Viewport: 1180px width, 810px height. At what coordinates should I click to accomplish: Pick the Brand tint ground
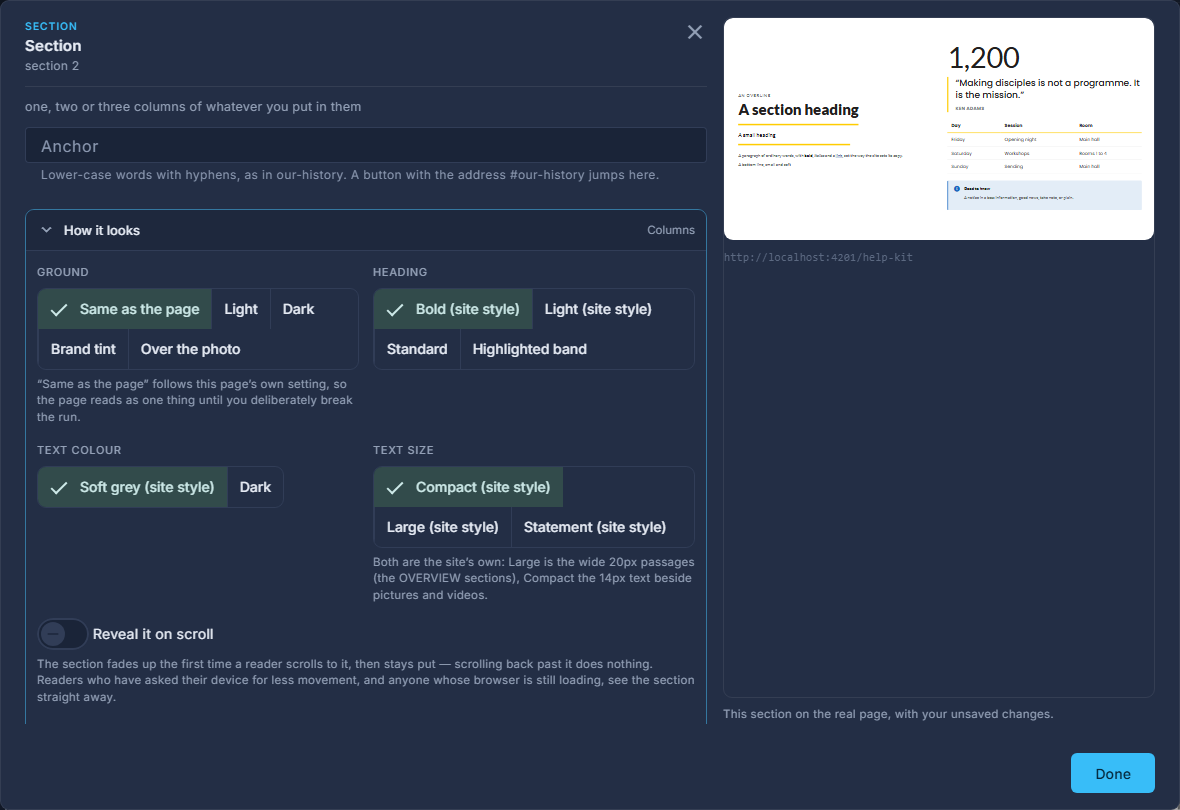pos(84,349)
